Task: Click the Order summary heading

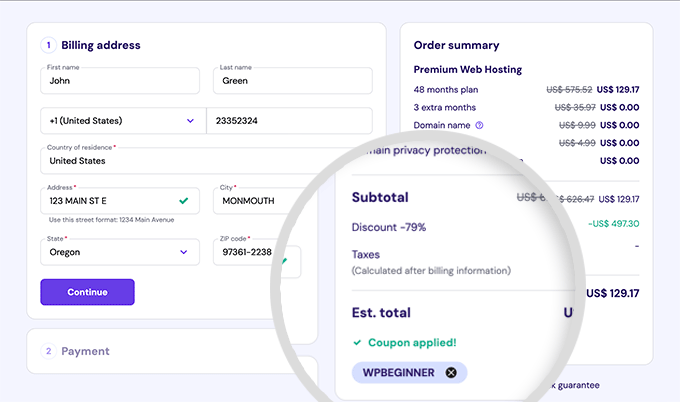Action: pos(456,45)
